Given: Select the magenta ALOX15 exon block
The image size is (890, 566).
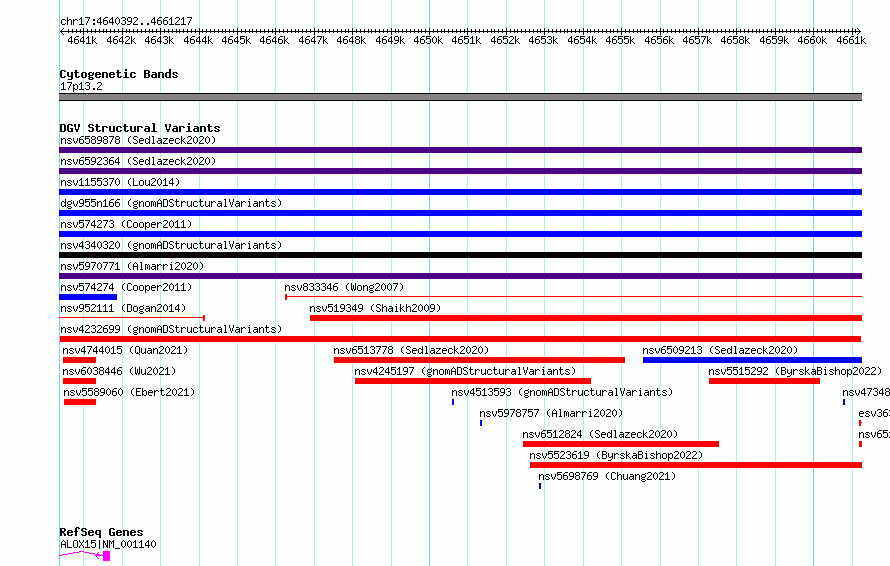Looking at the screenshot, I should tap(107, 556).
